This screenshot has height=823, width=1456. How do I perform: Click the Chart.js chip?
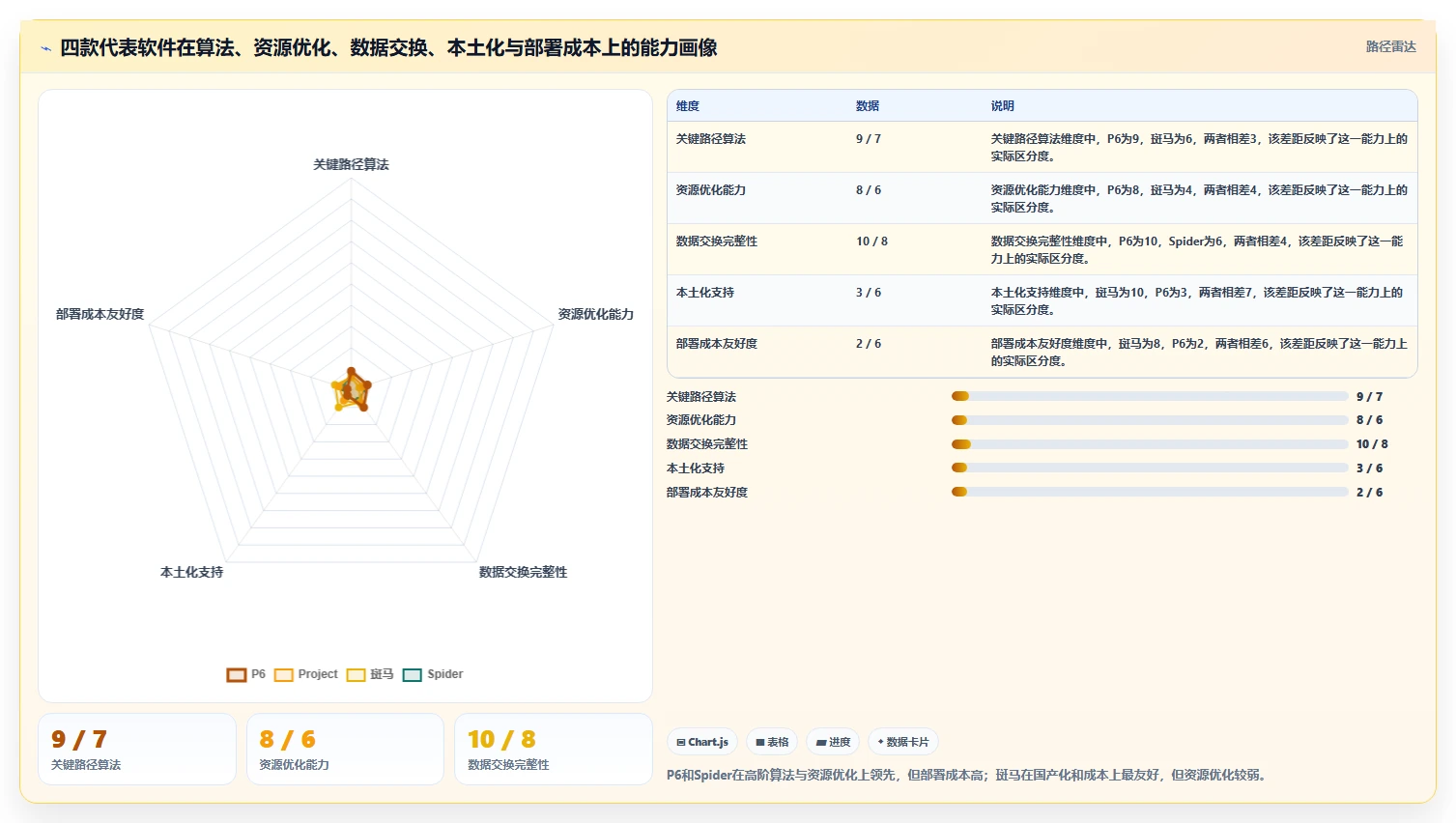point(702,742)
